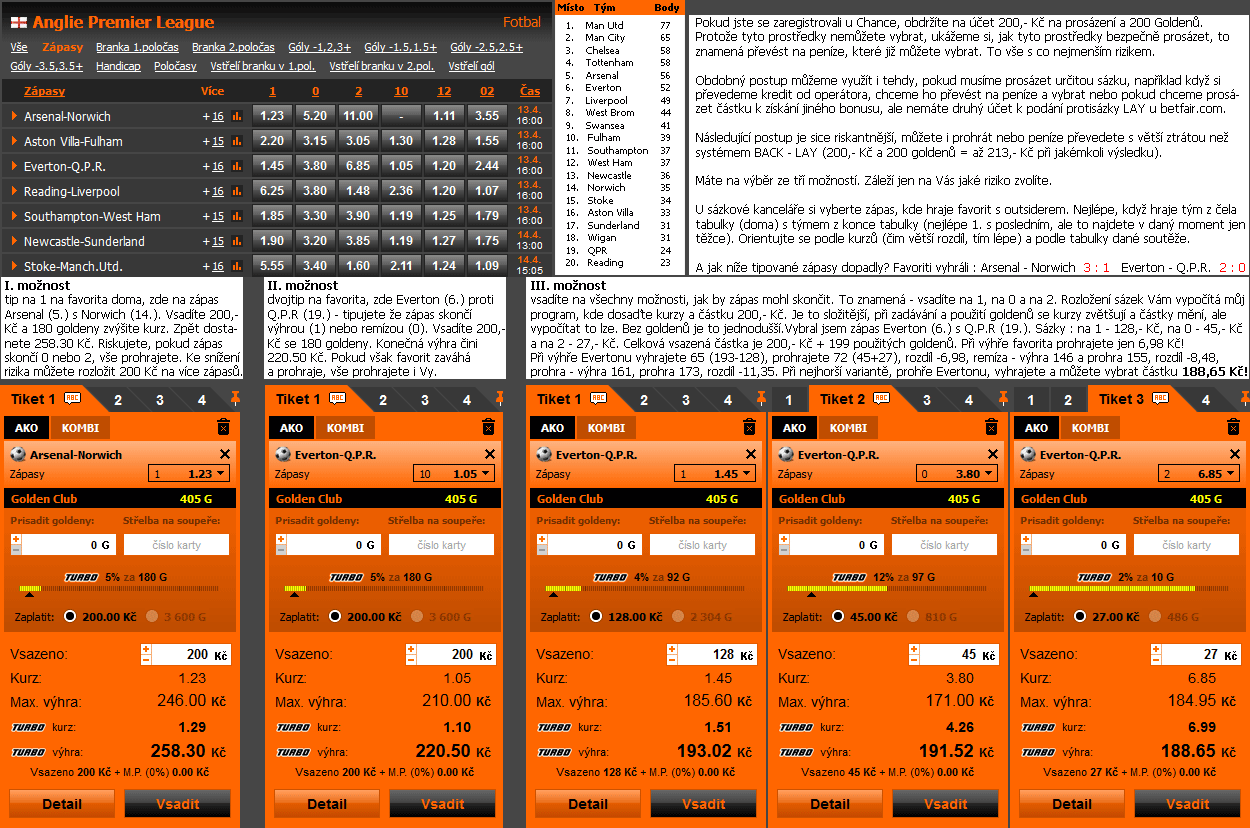1250x828 pixels.
Task: Open the statistics chart icon for Arsenal-Norwich
Action: click(x=237, y=116)
